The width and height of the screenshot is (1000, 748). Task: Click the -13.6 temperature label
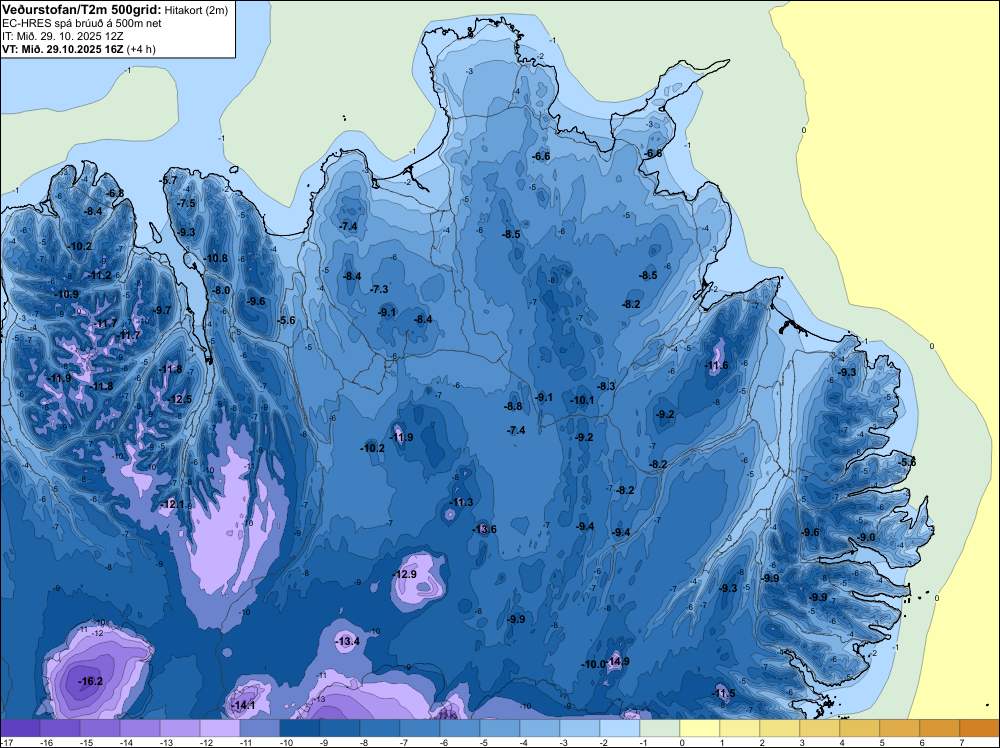tap(484, 529)
